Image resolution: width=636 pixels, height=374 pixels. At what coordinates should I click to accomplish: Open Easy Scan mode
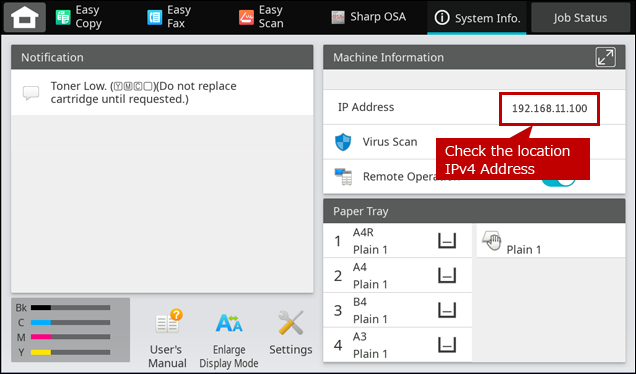coord(261,17)
